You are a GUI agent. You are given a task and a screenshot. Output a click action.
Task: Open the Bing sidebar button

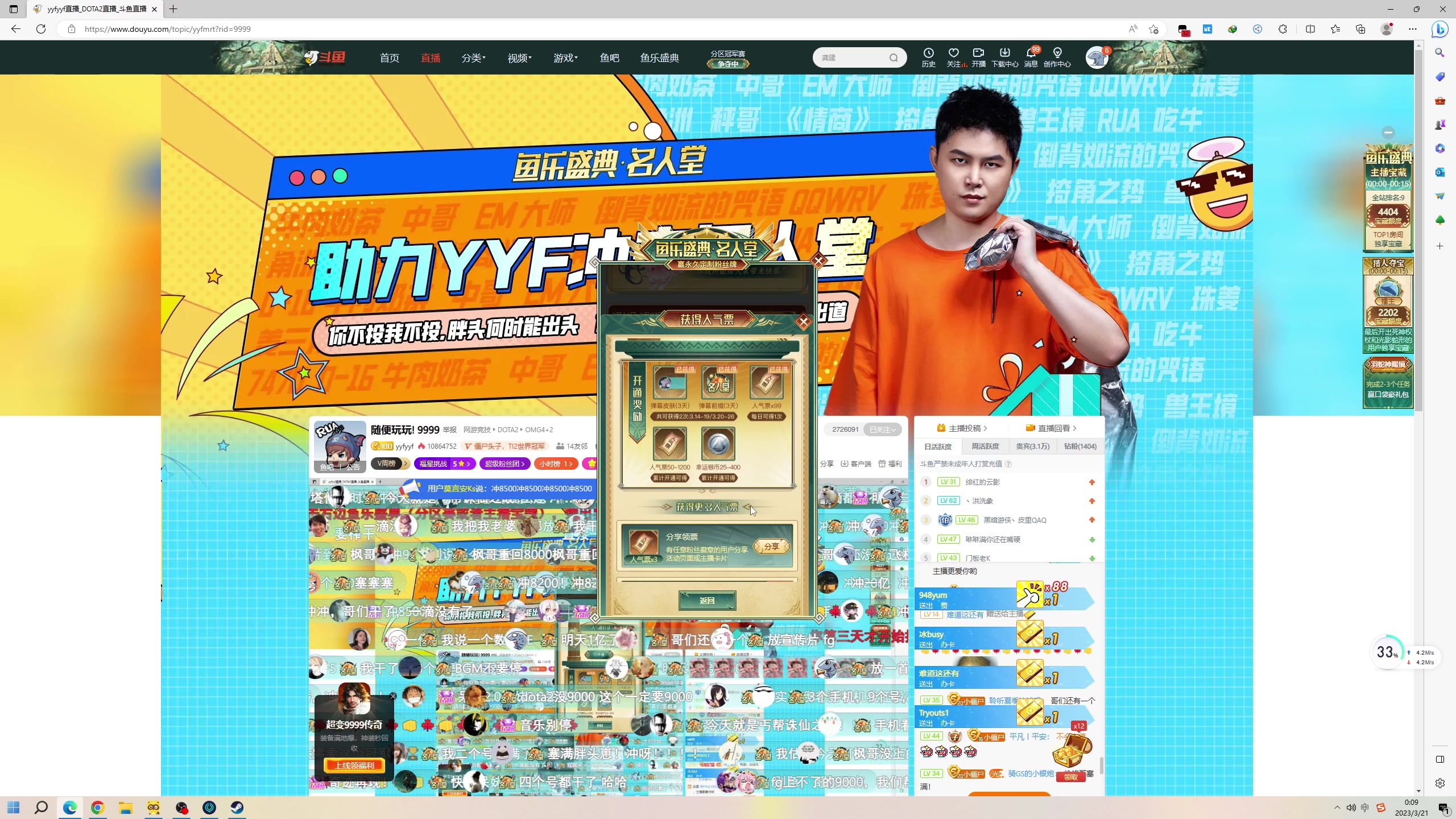1440,29
